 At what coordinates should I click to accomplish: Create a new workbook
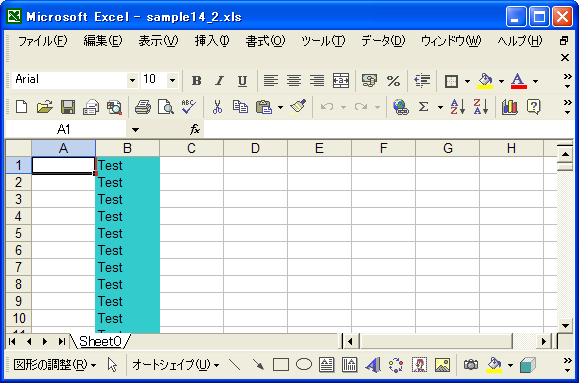coord(21,107)
